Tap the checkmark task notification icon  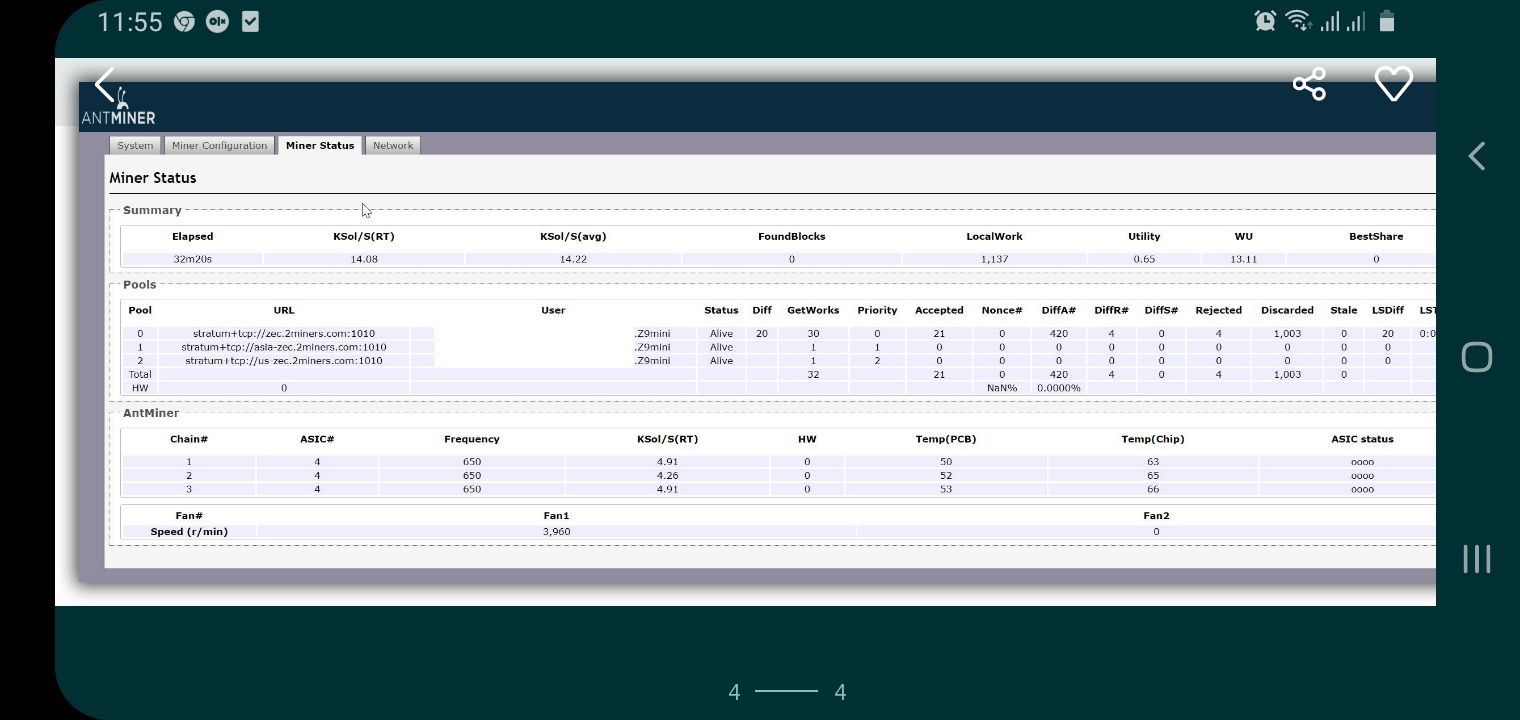250,22
